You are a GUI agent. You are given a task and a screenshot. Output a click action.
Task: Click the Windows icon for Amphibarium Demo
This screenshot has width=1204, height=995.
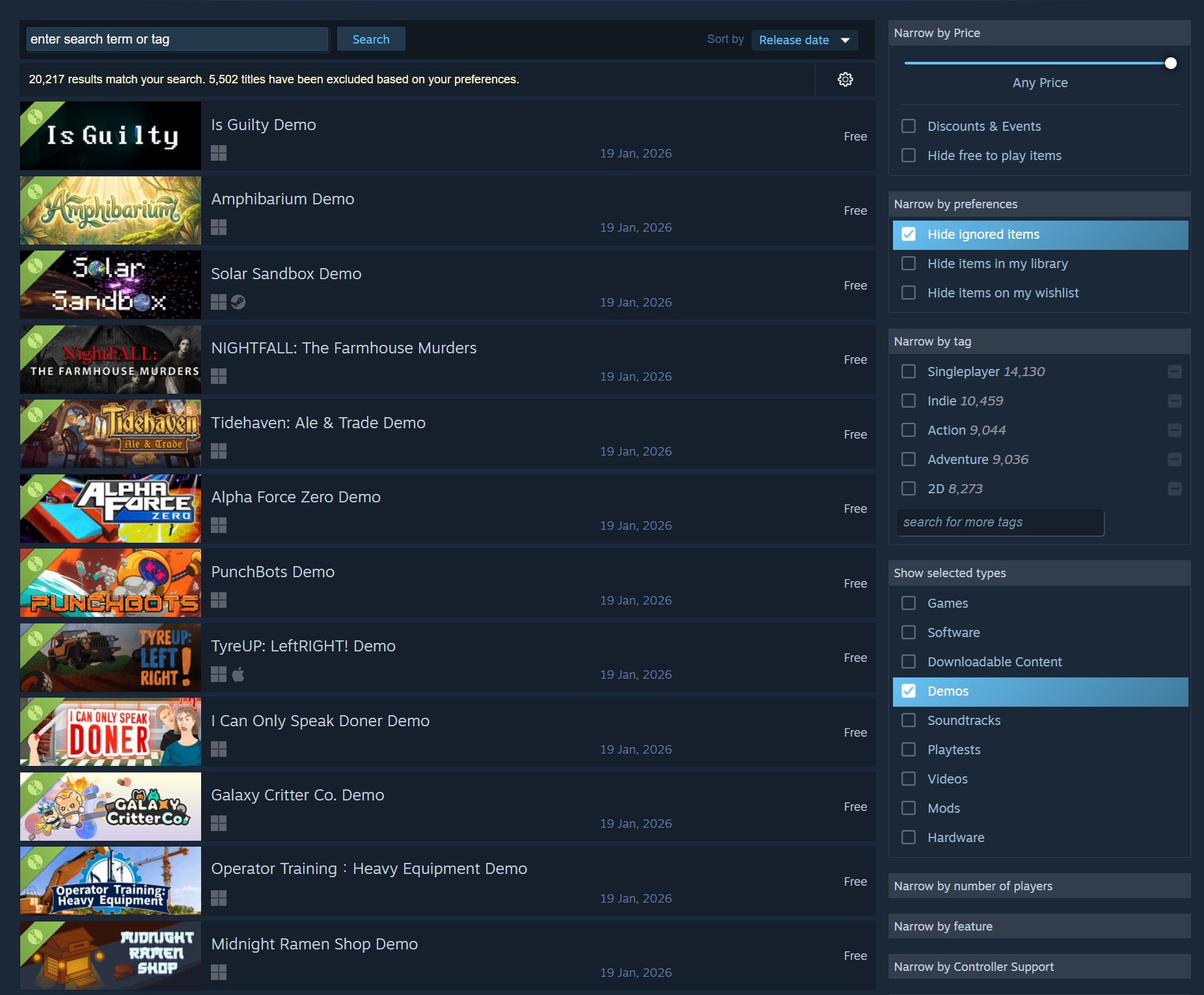coord(219,227)
